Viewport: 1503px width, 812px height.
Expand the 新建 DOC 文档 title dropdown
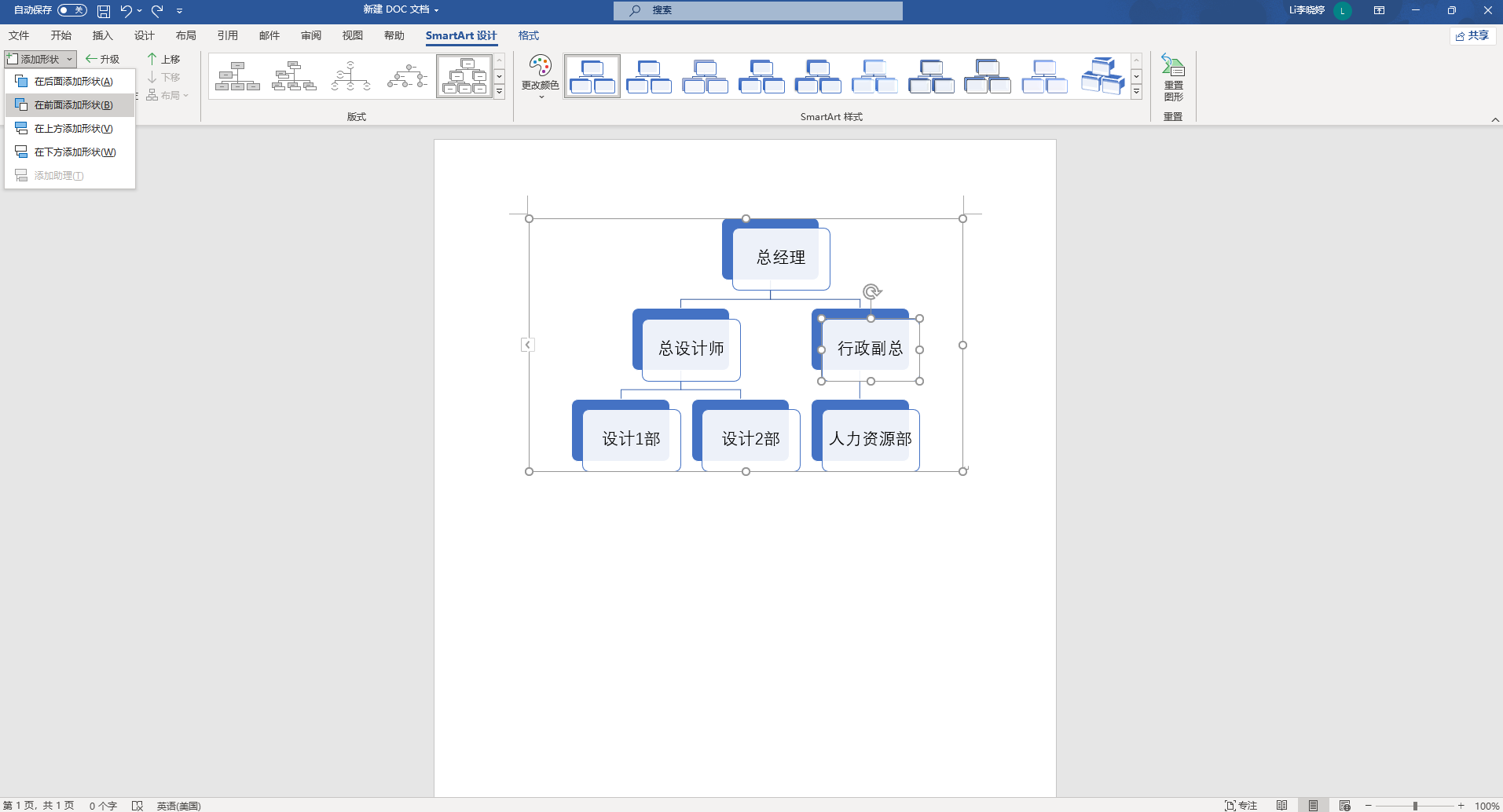436,10
